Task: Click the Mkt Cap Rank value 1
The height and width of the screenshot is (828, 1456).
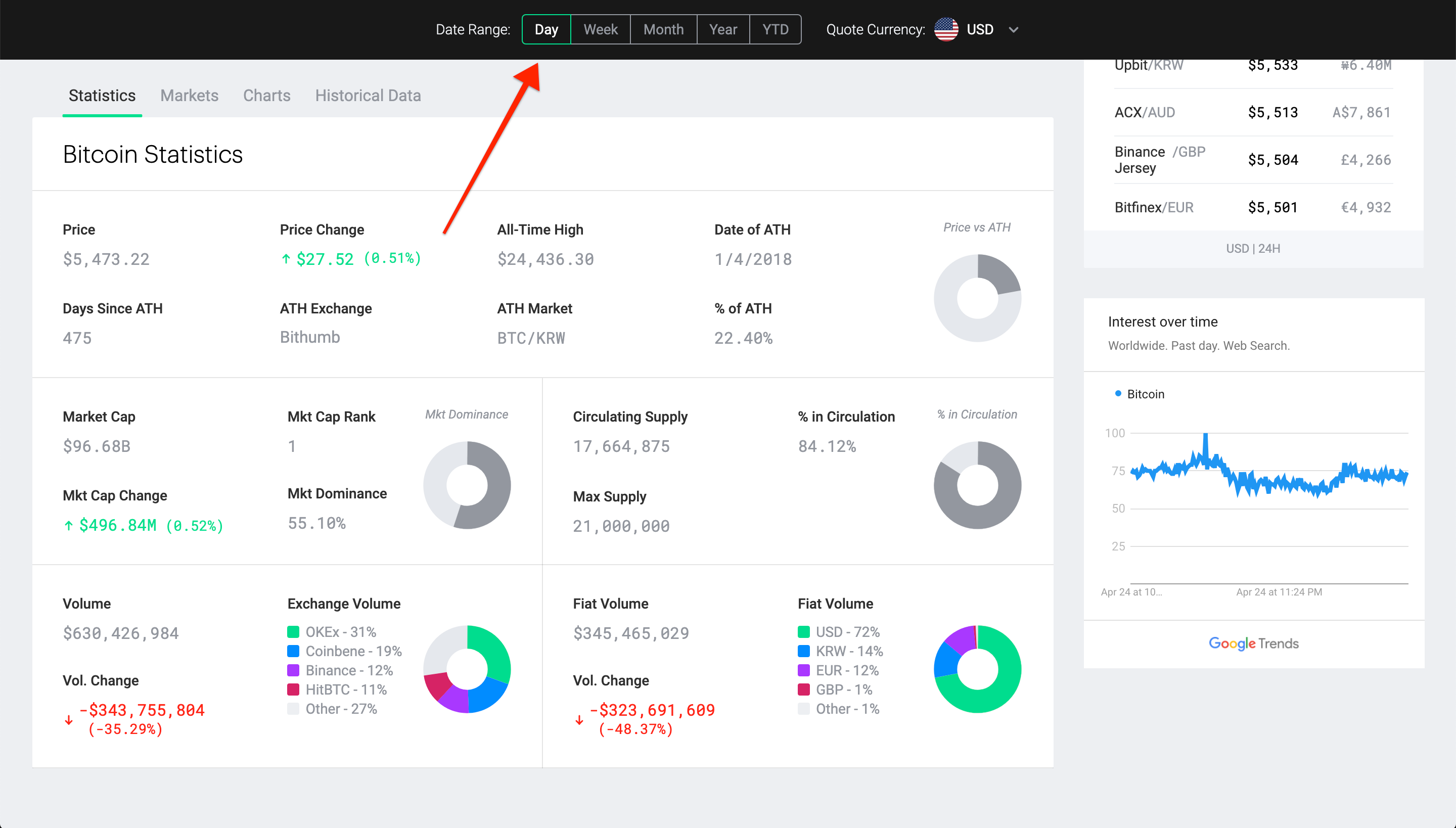Action: (x=292, y=446)
